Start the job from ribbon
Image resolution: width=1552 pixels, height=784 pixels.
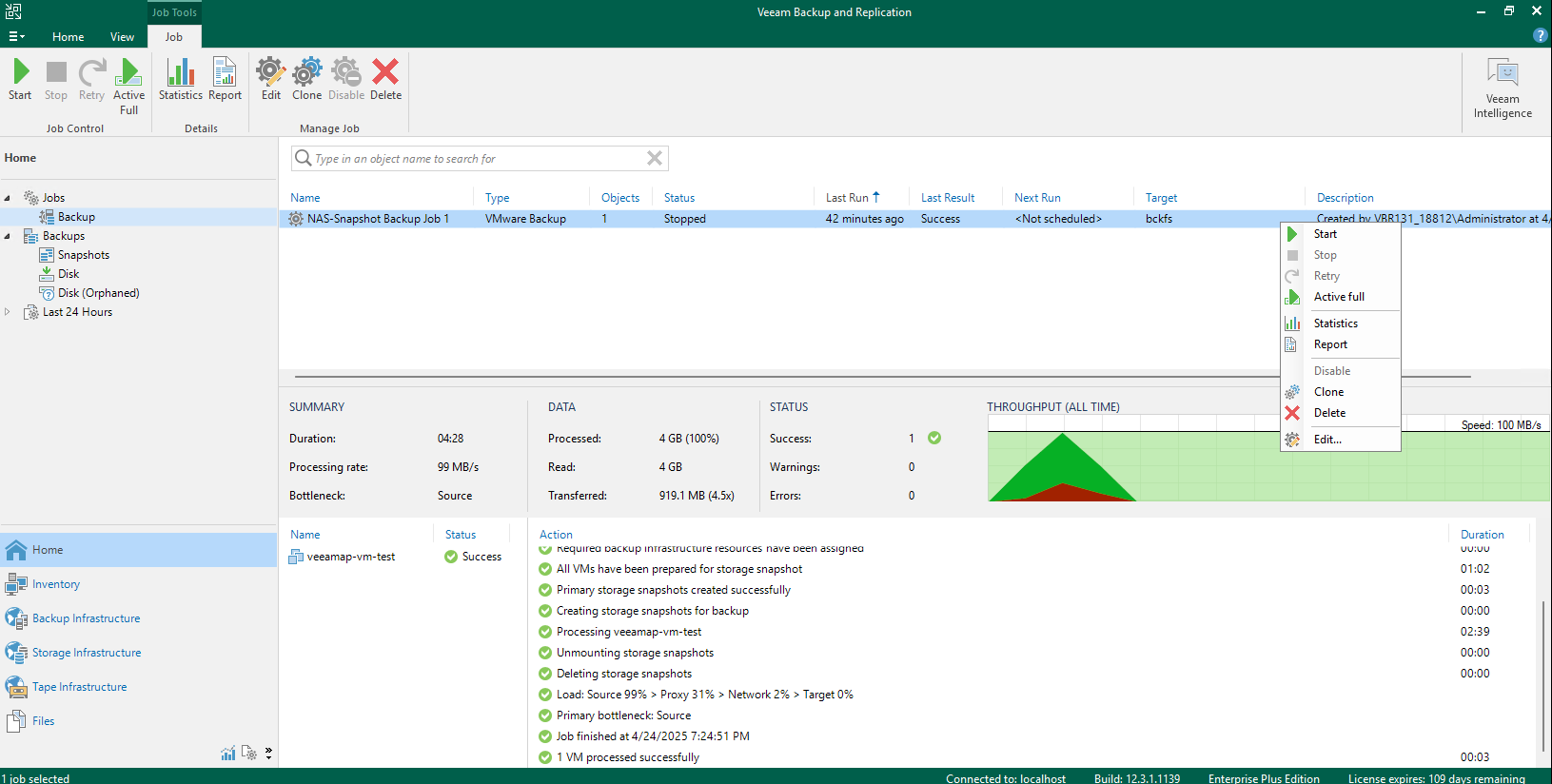click(x=20, y=80)
